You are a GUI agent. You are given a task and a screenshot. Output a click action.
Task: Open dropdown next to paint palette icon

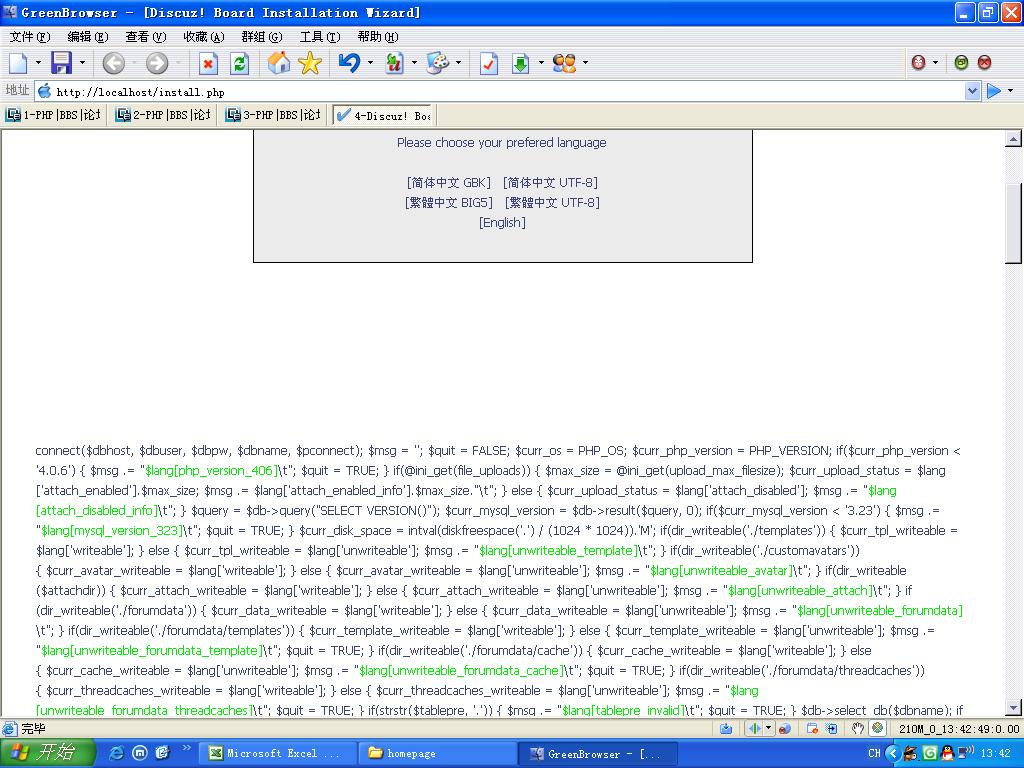click(x=458, y=63)
